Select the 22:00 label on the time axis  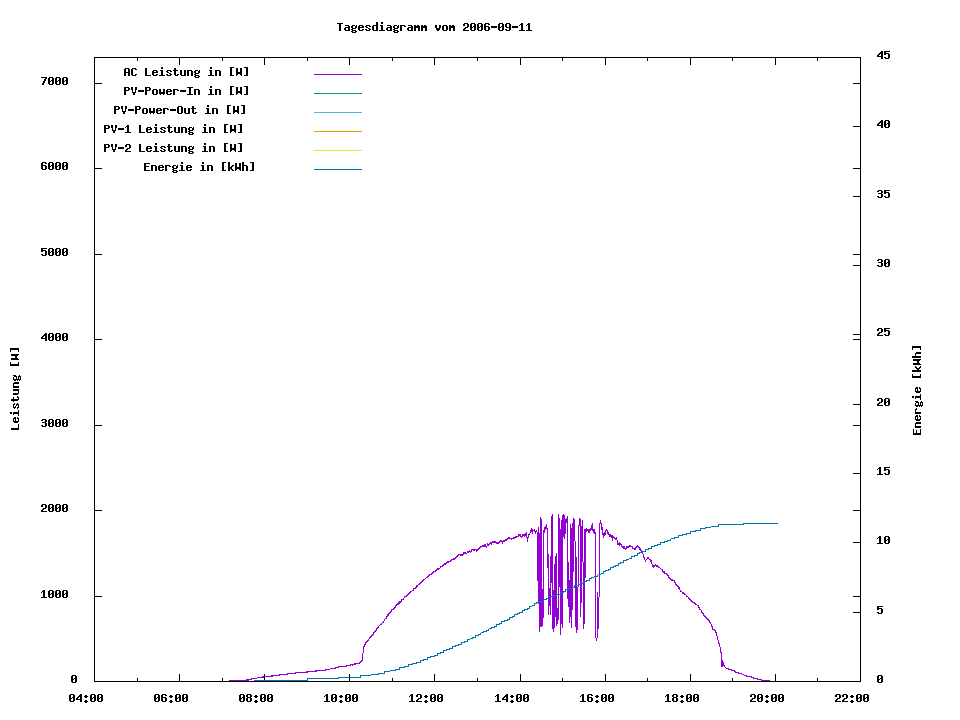852,698
